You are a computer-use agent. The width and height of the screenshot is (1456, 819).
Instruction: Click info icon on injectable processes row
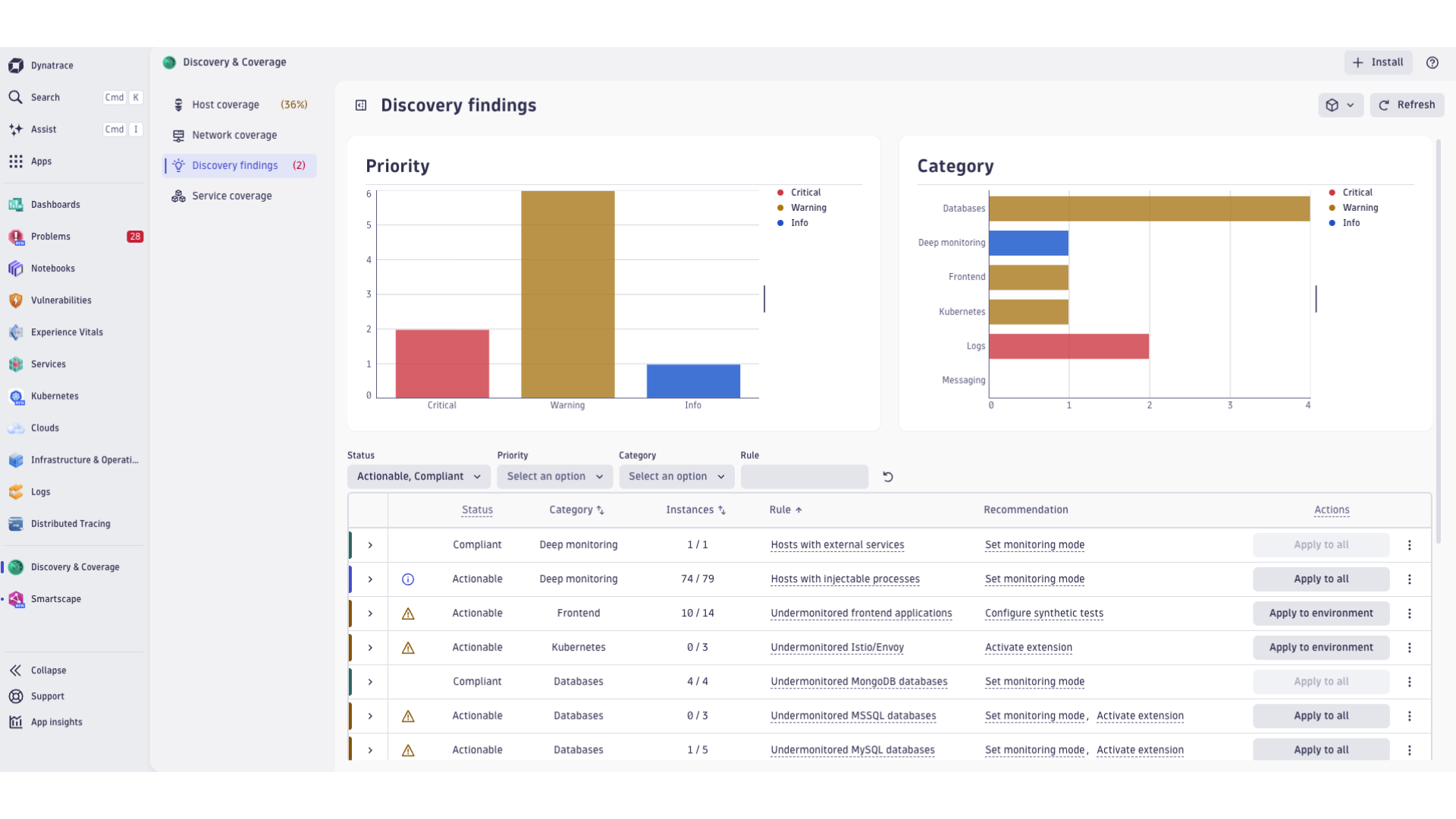point(408,579)
